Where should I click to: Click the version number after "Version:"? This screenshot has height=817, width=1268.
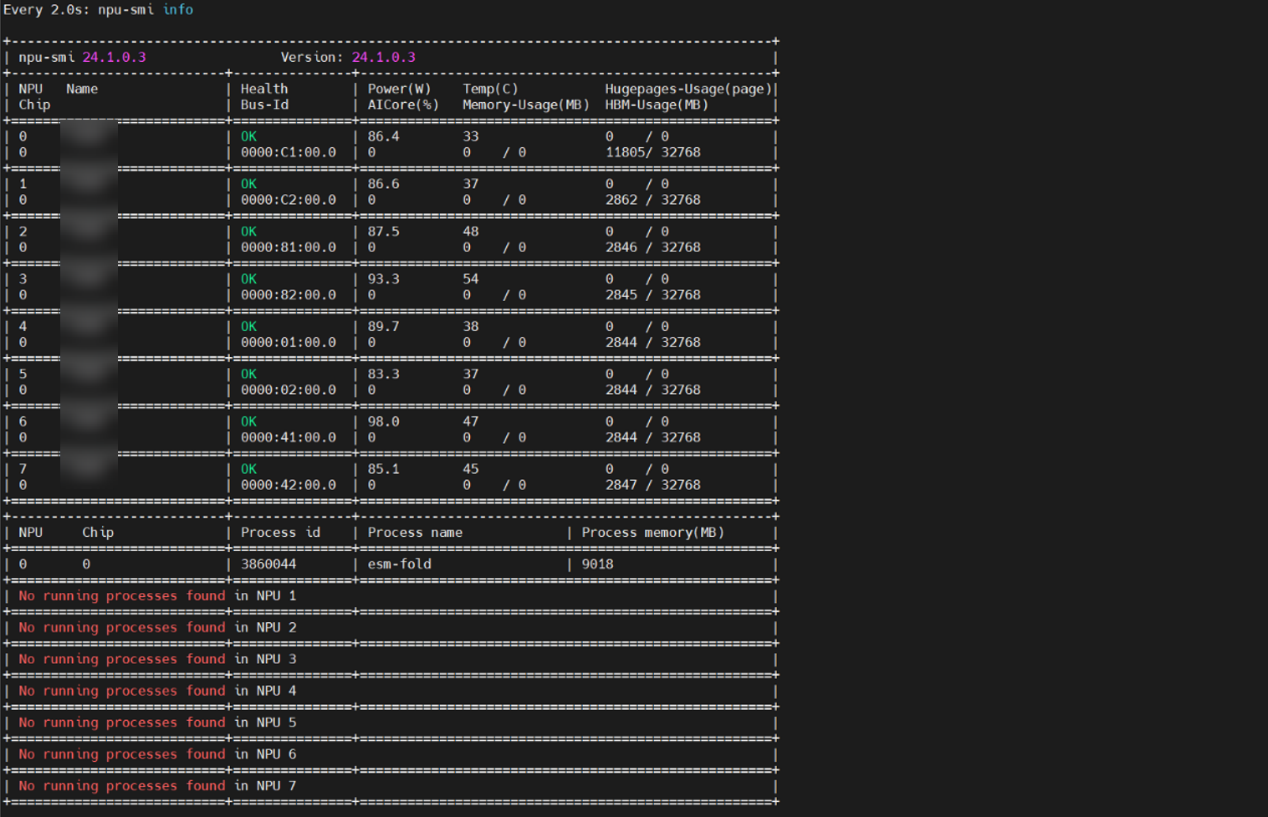(x=383, y=57)
